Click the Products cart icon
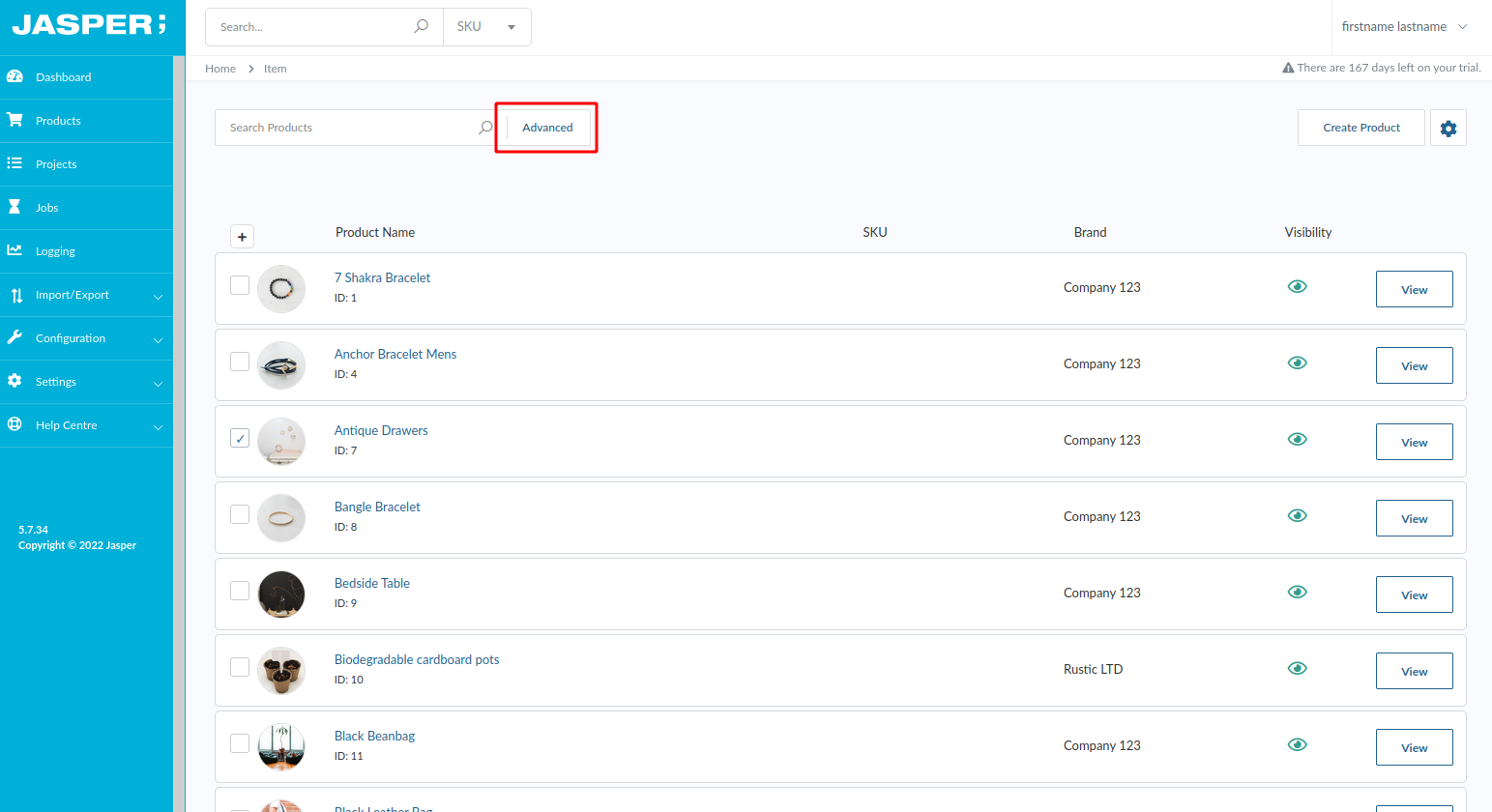 coord(15,120)
